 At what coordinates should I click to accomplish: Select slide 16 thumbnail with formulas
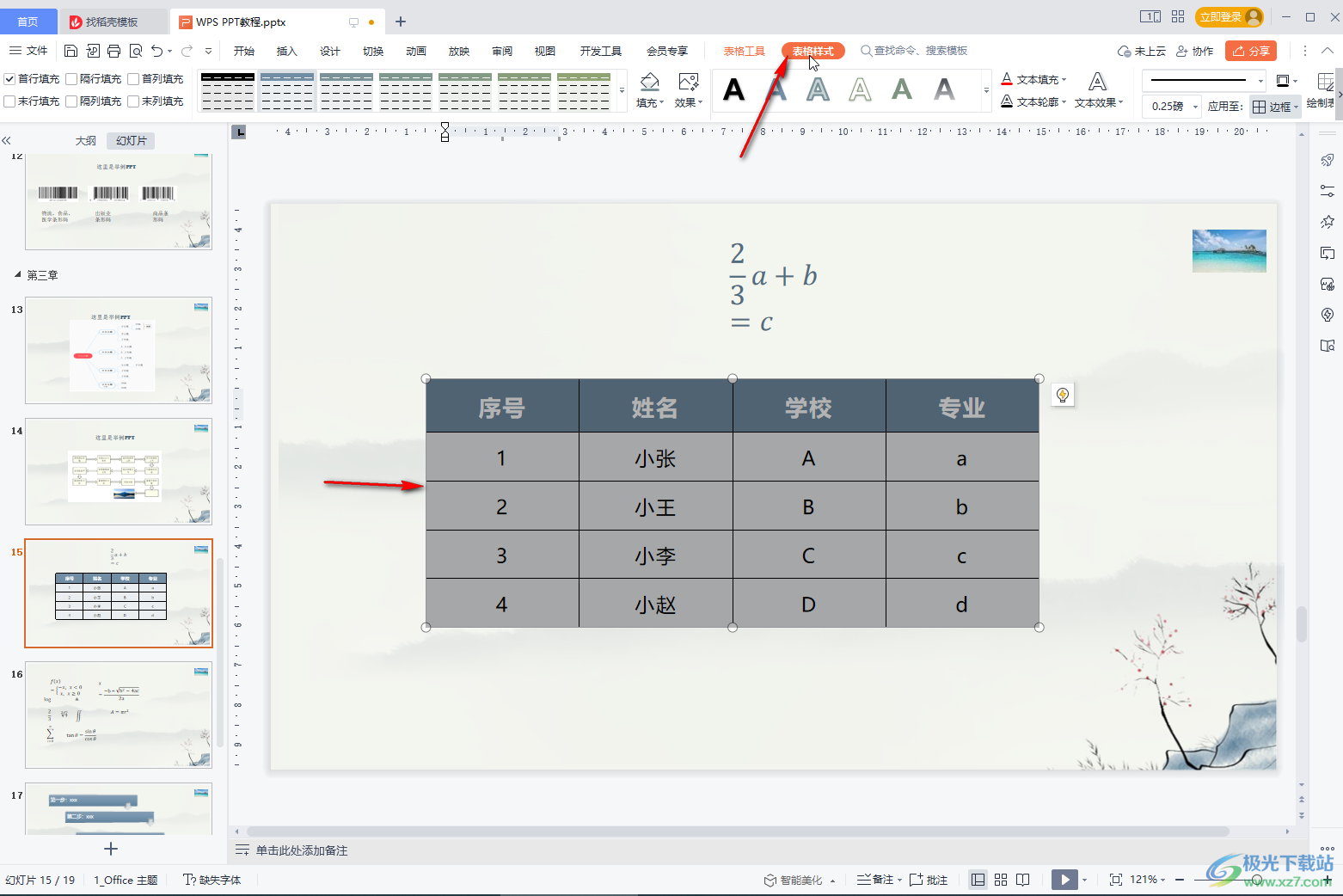pyautogui.click(x=119, y=715)
